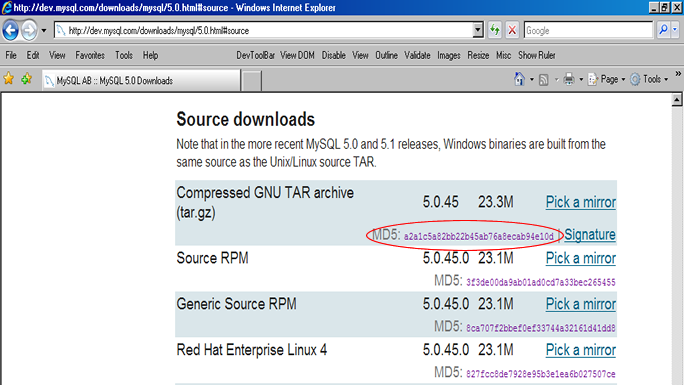Open the Tools menu in menu bar
This screenshot has width=684, height=385.
[x=124, y=55]
